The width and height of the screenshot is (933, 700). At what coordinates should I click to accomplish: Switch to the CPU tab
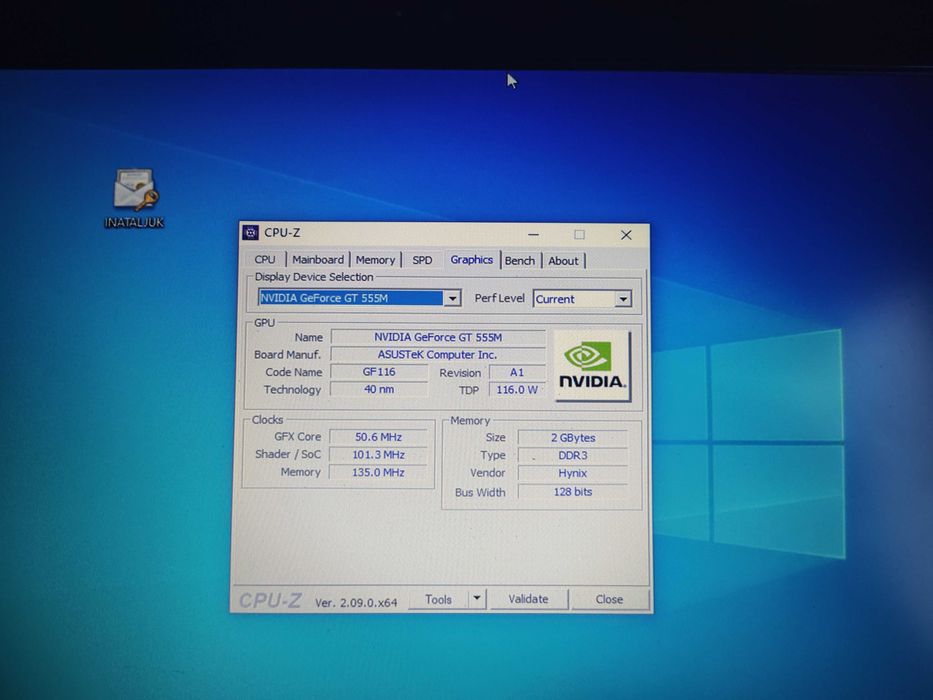(x=265, y=260)
